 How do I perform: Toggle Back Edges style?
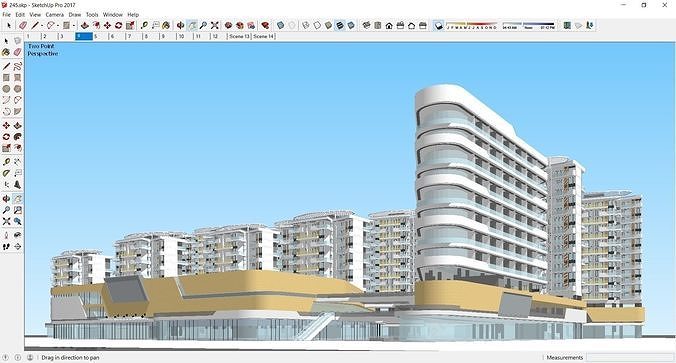pos(292,26)
